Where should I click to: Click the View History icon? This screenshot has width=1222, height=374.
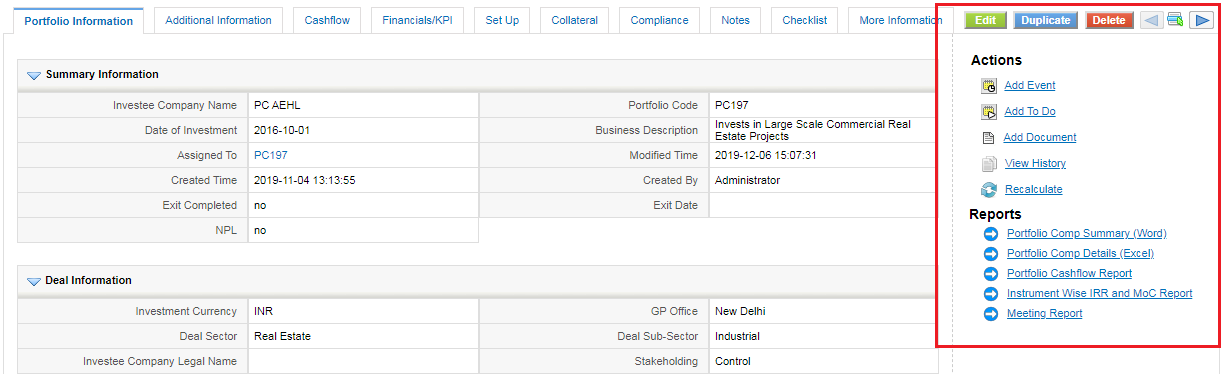click(x=989, y=164)
